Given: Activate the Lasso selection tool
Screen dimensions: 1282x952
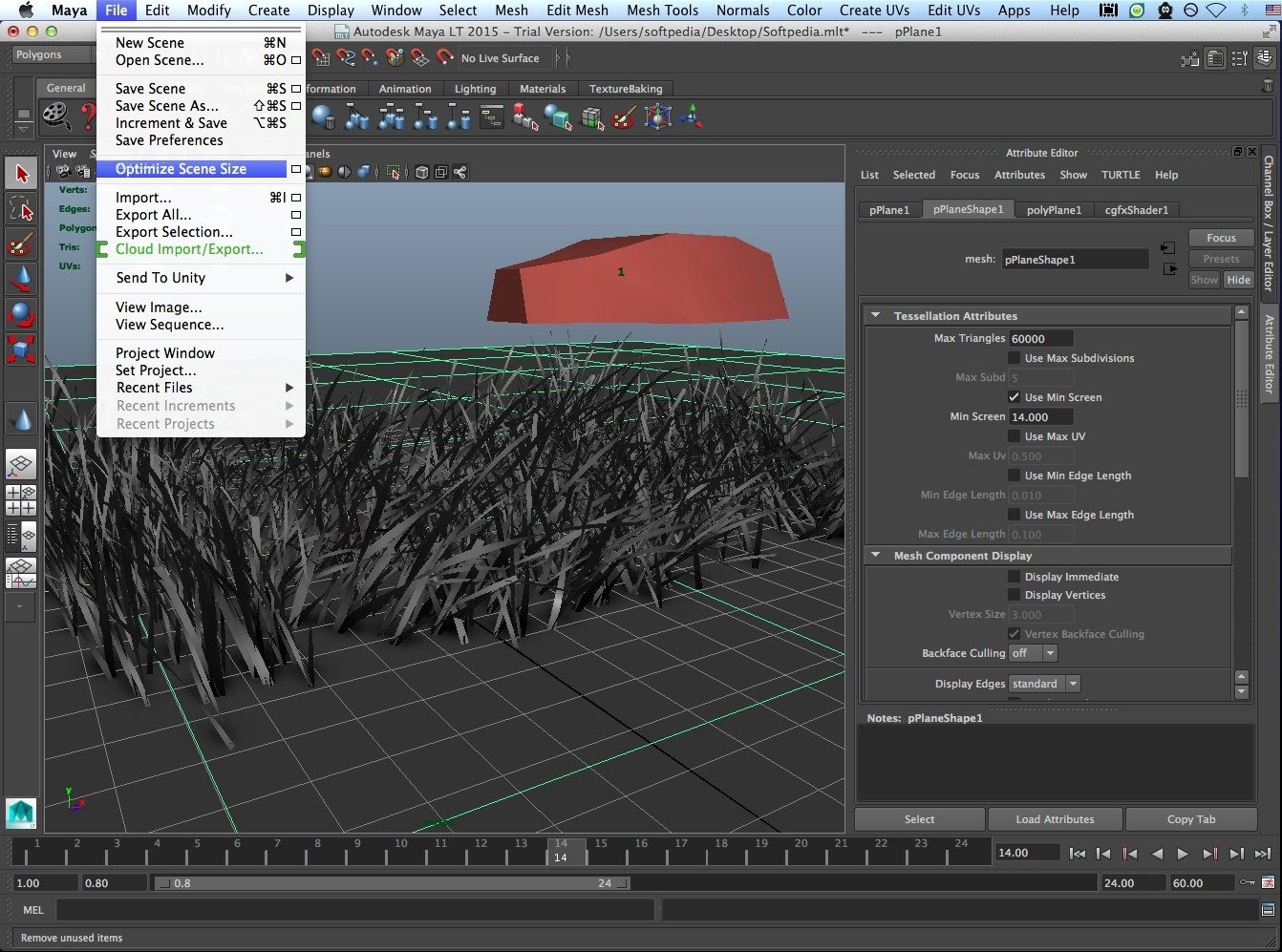Looking at the screenshot, I should coord(21,209).
